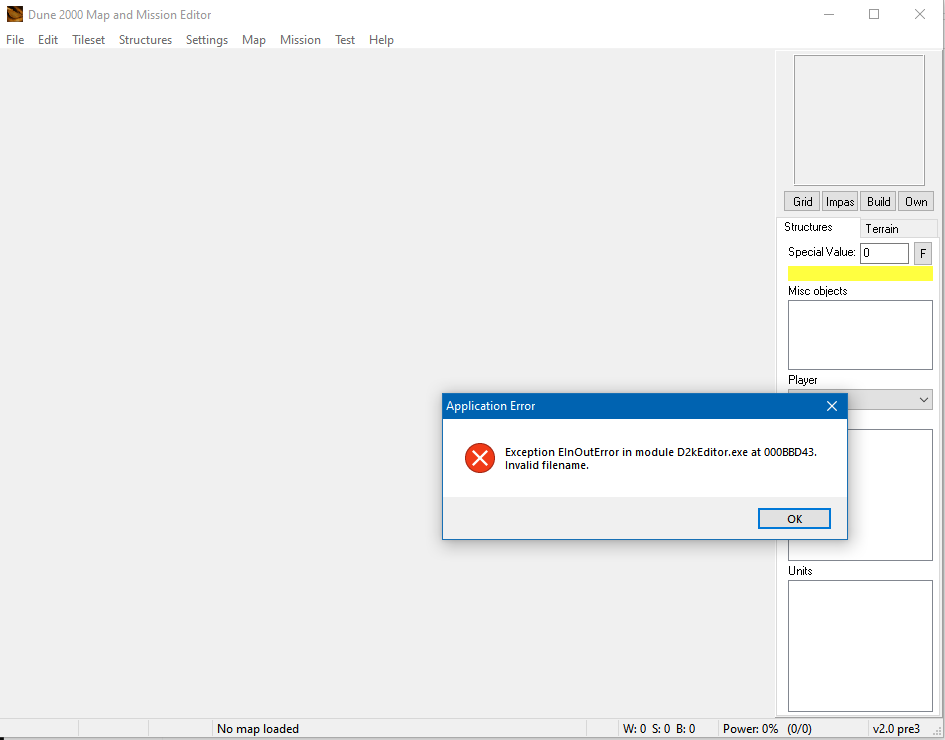The height and width of the screenshot is (740, 945).
Task: Click OK in the Application Error dialog
Action: (794, 519)
